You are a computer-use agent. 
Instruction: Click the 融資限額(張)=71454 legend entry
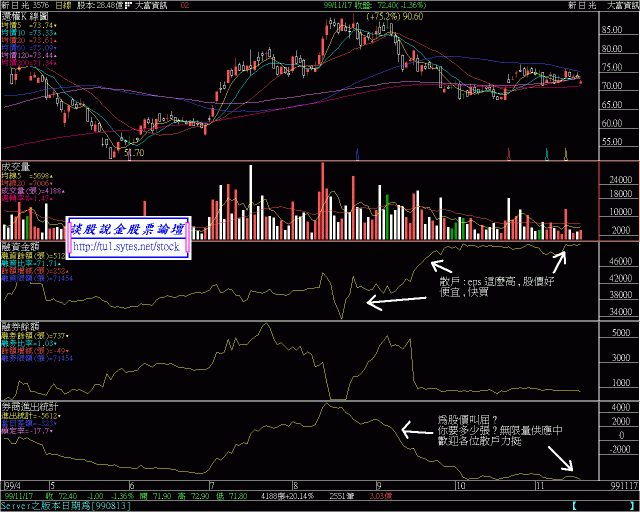click(37, 278)
